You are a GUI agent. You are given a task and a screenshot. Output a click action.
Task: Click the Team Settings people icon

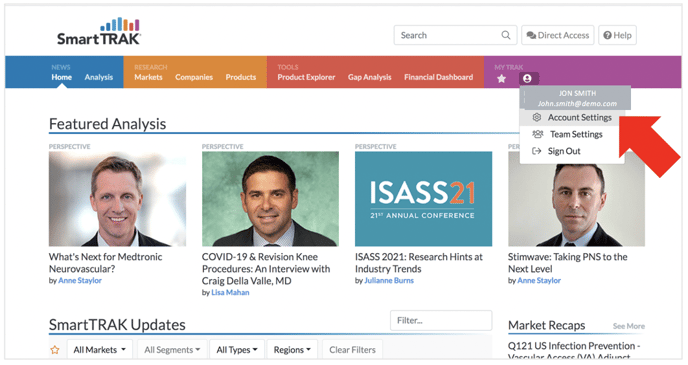(x=538, y=134)
